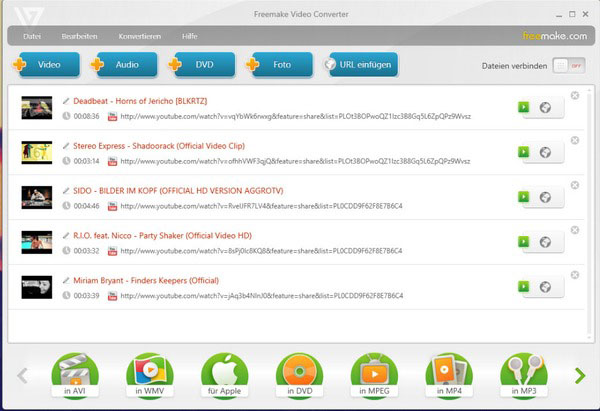Play the Deadbeat - Horns of Jericho video
This screenshot has height=411, width=600.
(x=523, y=107)
